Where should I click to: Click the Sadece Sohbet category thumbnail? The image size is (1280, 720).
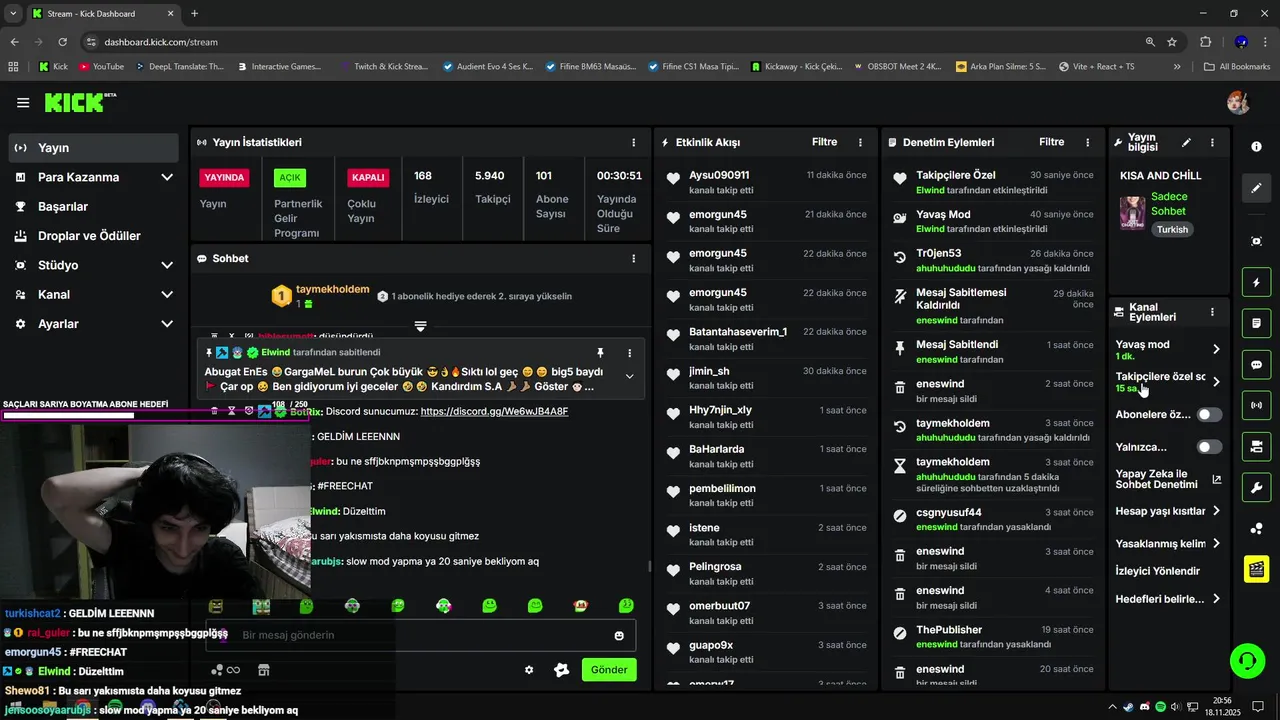tap(1132, 213)
